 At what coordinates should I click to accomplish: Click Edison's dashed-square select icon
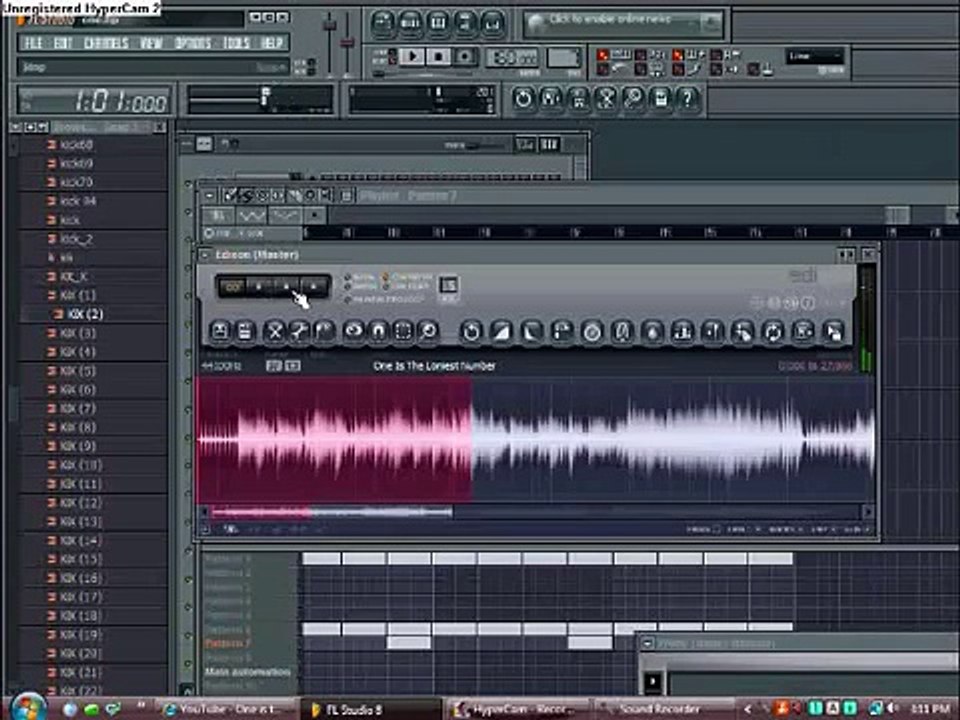point(403,331)
